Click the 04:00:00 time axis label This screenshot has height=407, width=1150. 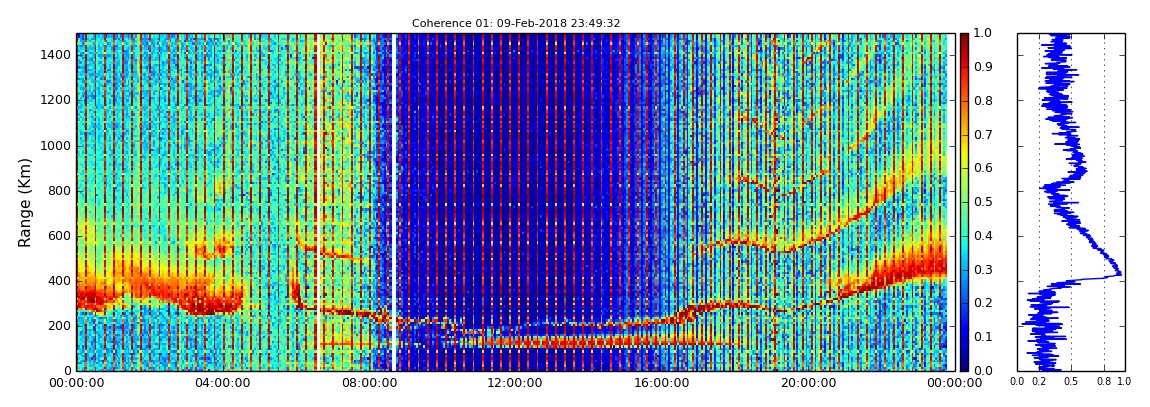221,384
